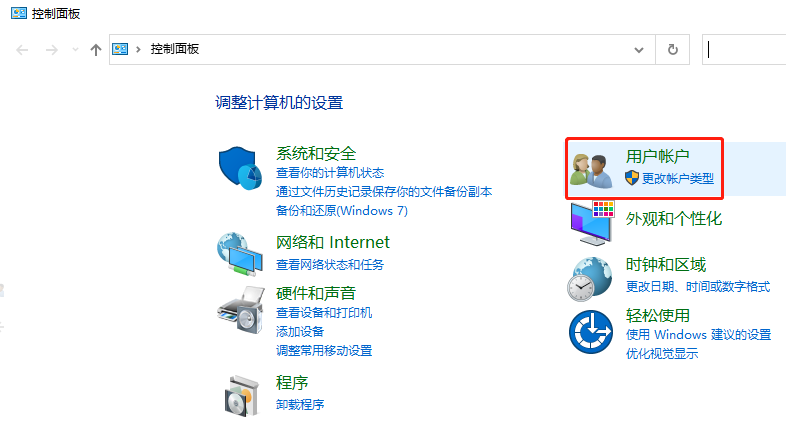
Task: Expand the address bar history dropdown
Action: [x=639, y=50]
